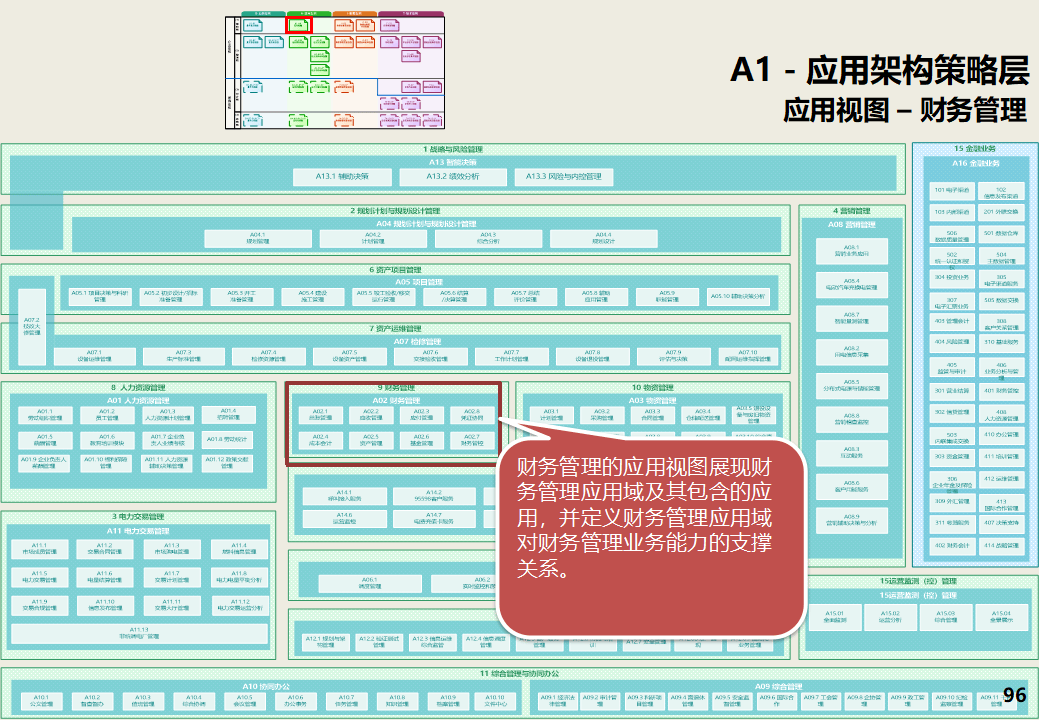Viewport: 1039px width, 720px height.
Task: Click the A02.6 finance box
Action: [x=421, y=440]
